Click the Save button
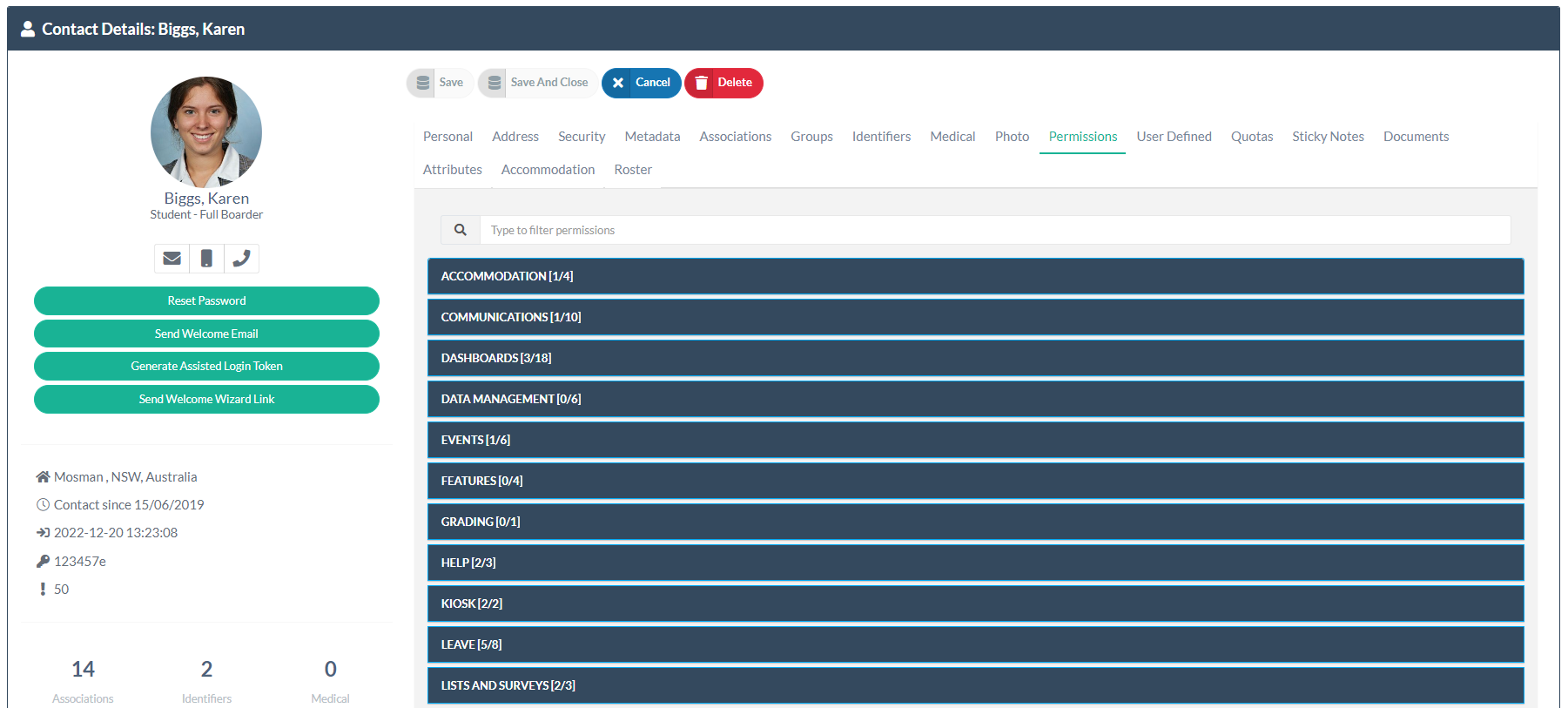 (441, 83)
